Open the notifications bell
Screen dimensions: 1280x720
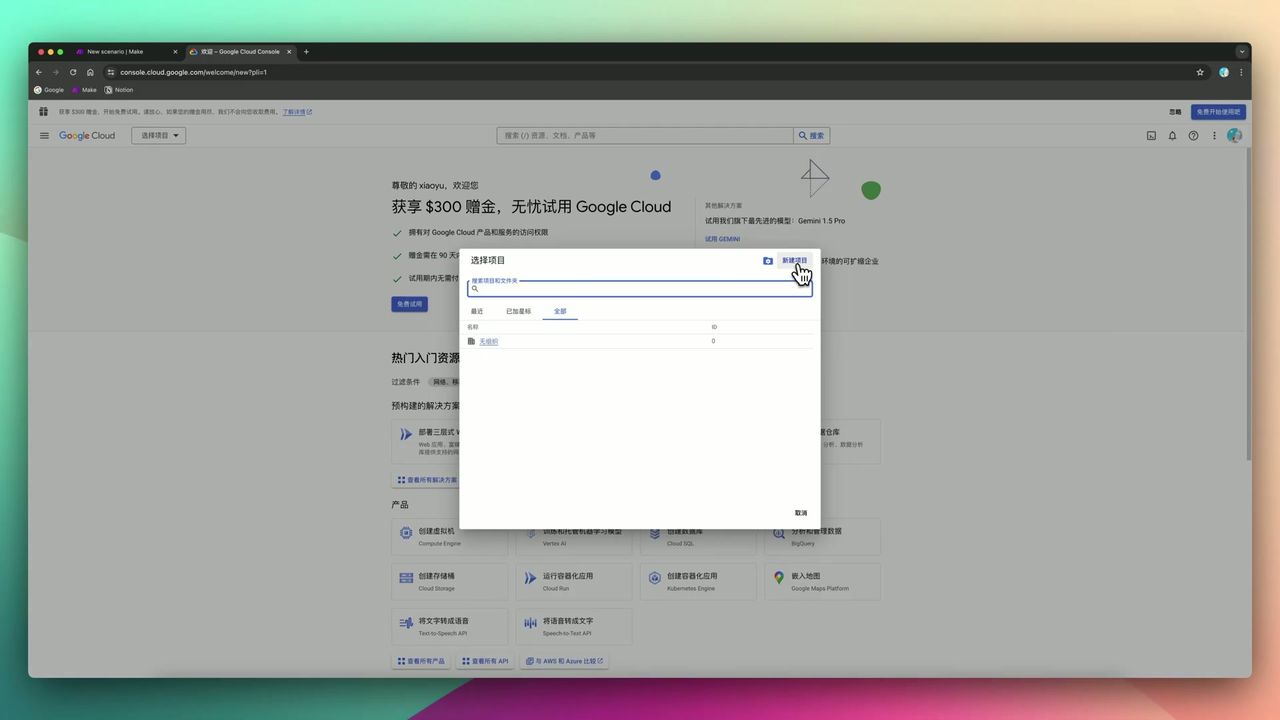(1172, 135)
